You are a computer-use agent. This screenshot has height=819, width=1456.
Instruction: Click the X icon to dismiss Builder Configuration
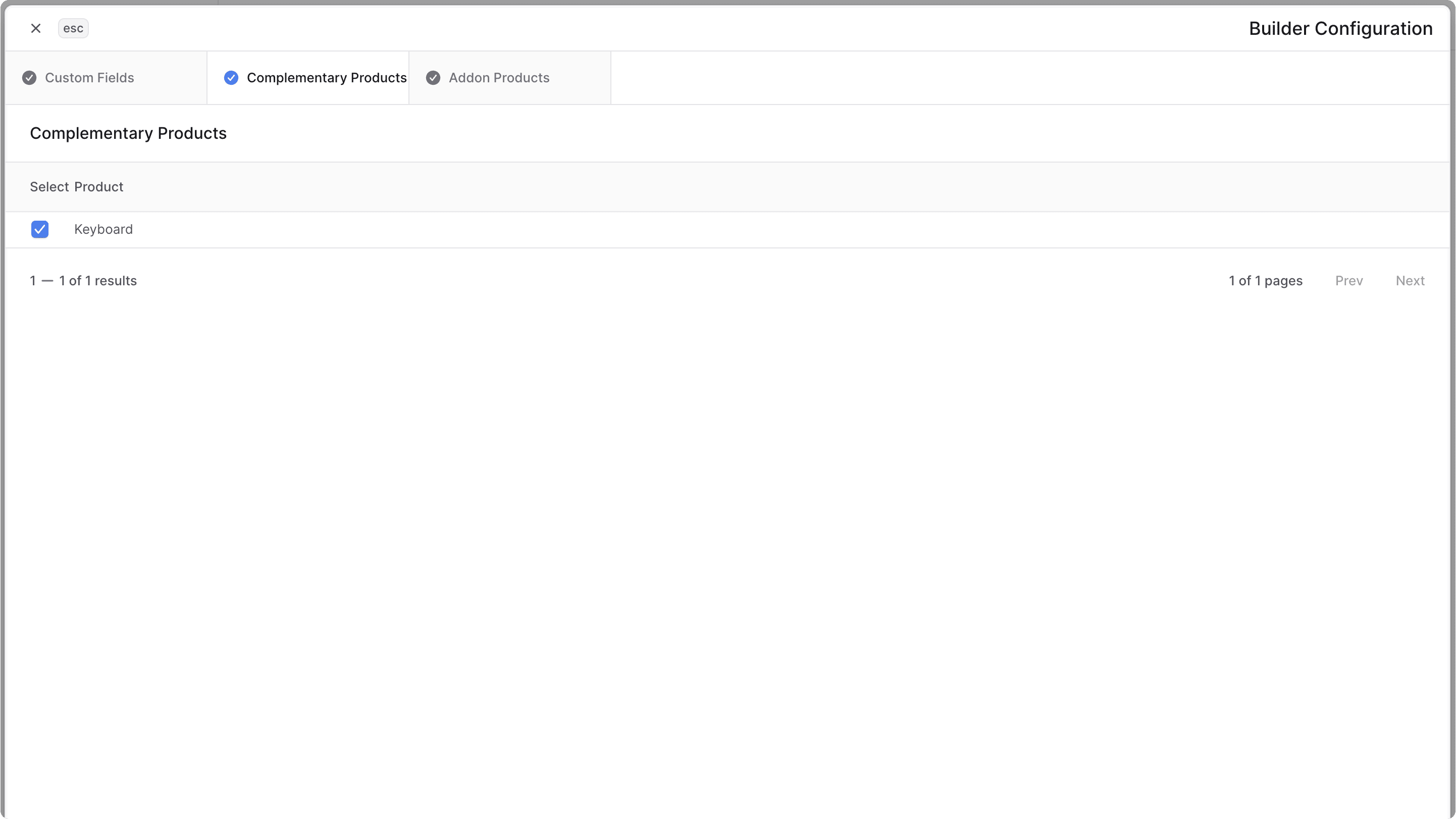point(36,28)
